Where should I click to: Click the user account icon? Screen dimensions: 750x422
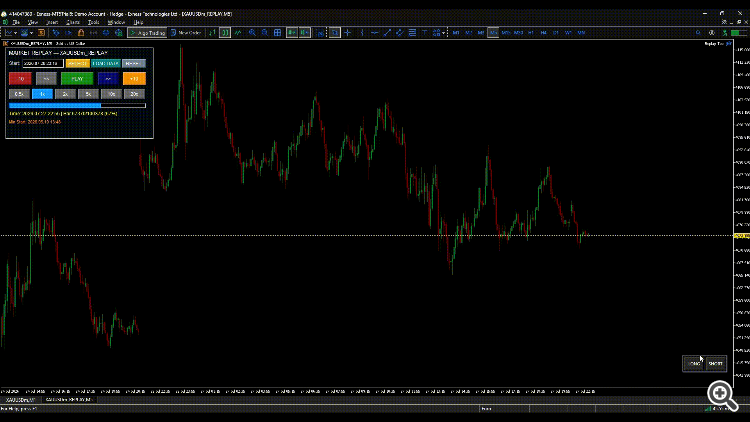pyautogui.click(x=712, y=33)
